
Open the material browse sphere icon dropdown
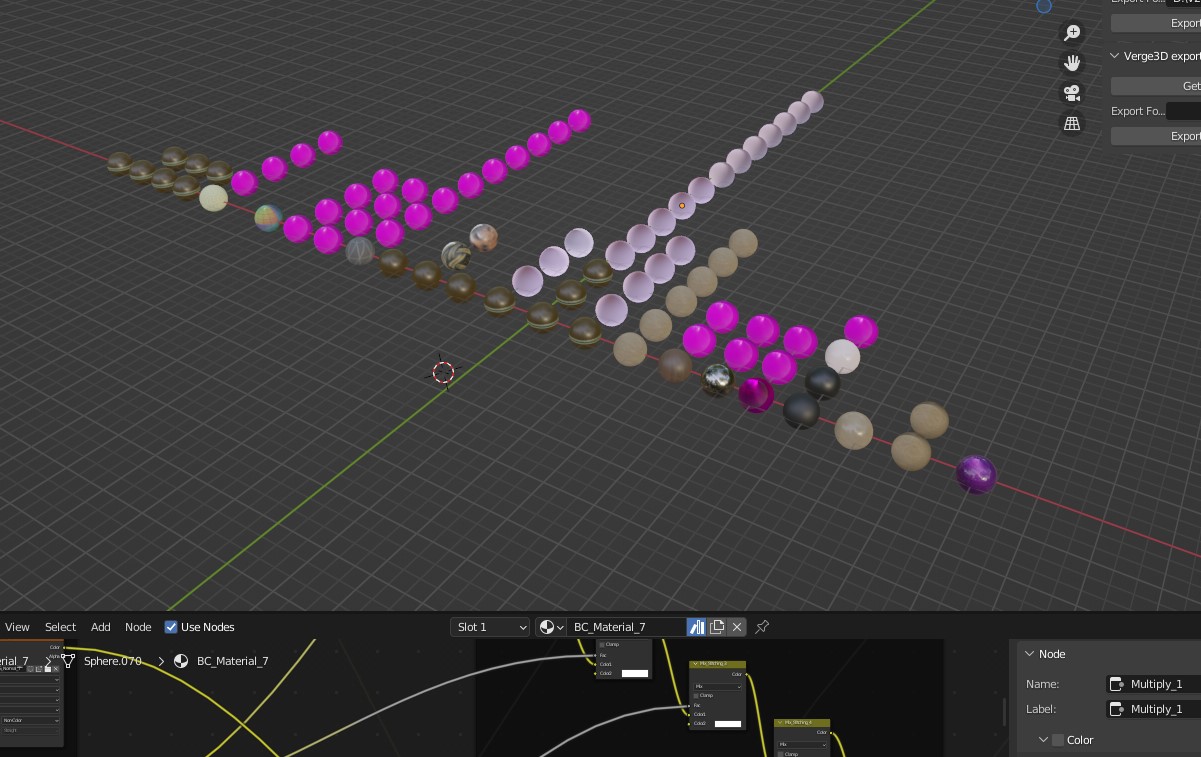[x=551, y=627]
